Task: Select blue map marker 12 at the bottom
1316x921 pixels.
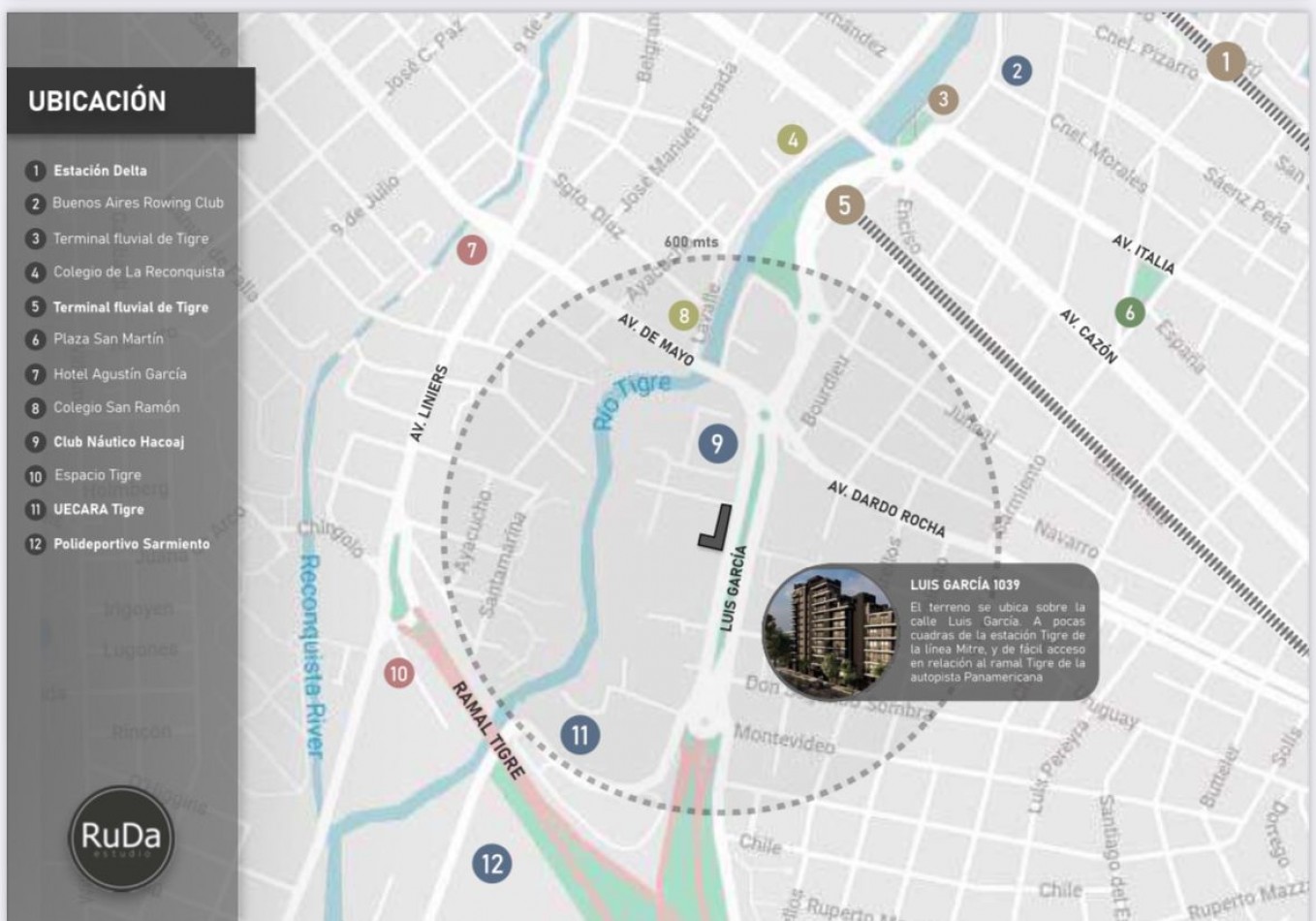Action: [x=492, y=863]
